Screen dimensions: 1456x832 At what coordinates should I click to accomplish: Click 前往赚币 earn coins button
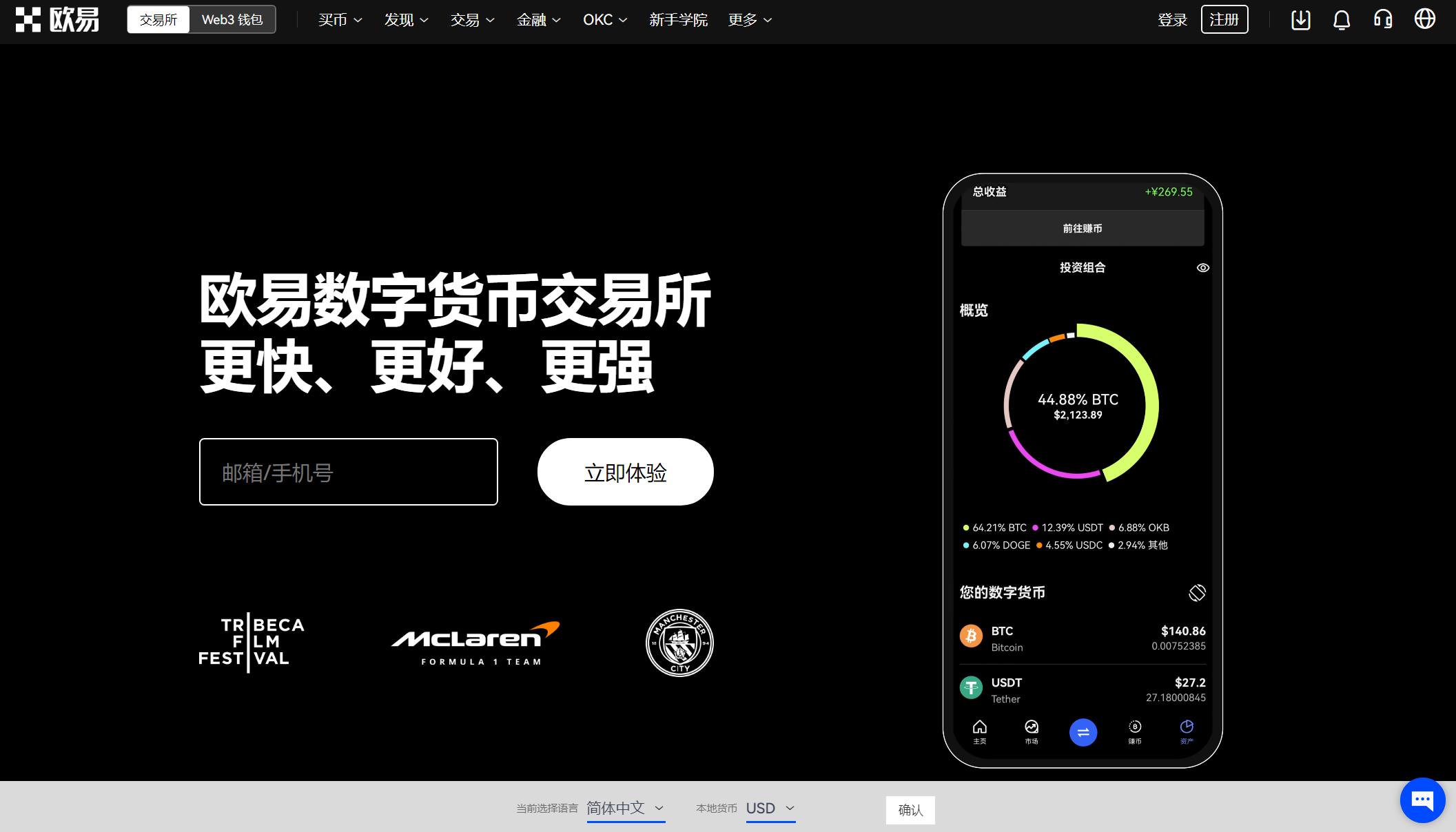click(1082, 228)
